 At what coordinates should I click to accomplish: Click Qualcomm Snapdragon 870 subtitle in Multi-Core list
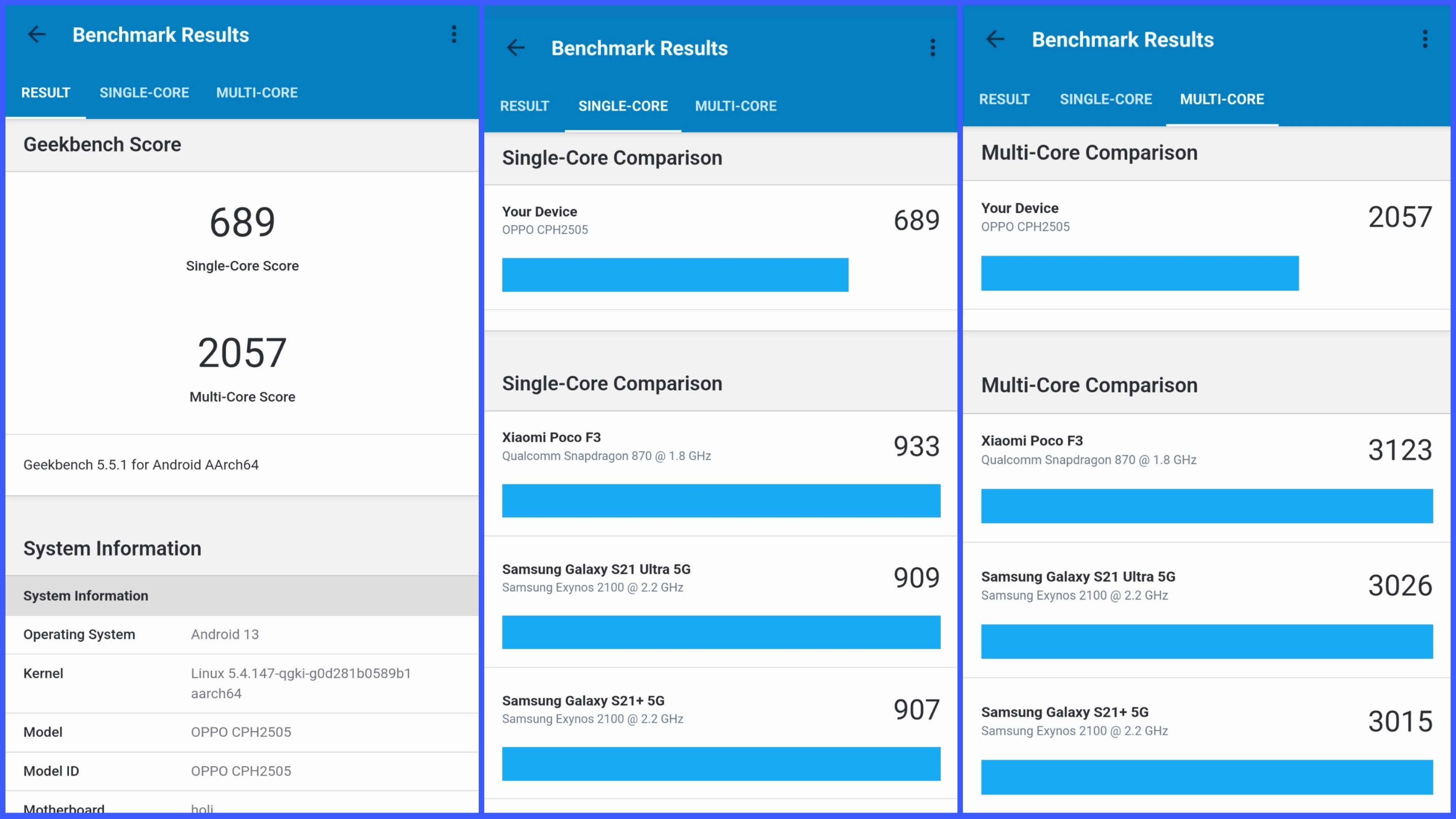point(1089,460)
